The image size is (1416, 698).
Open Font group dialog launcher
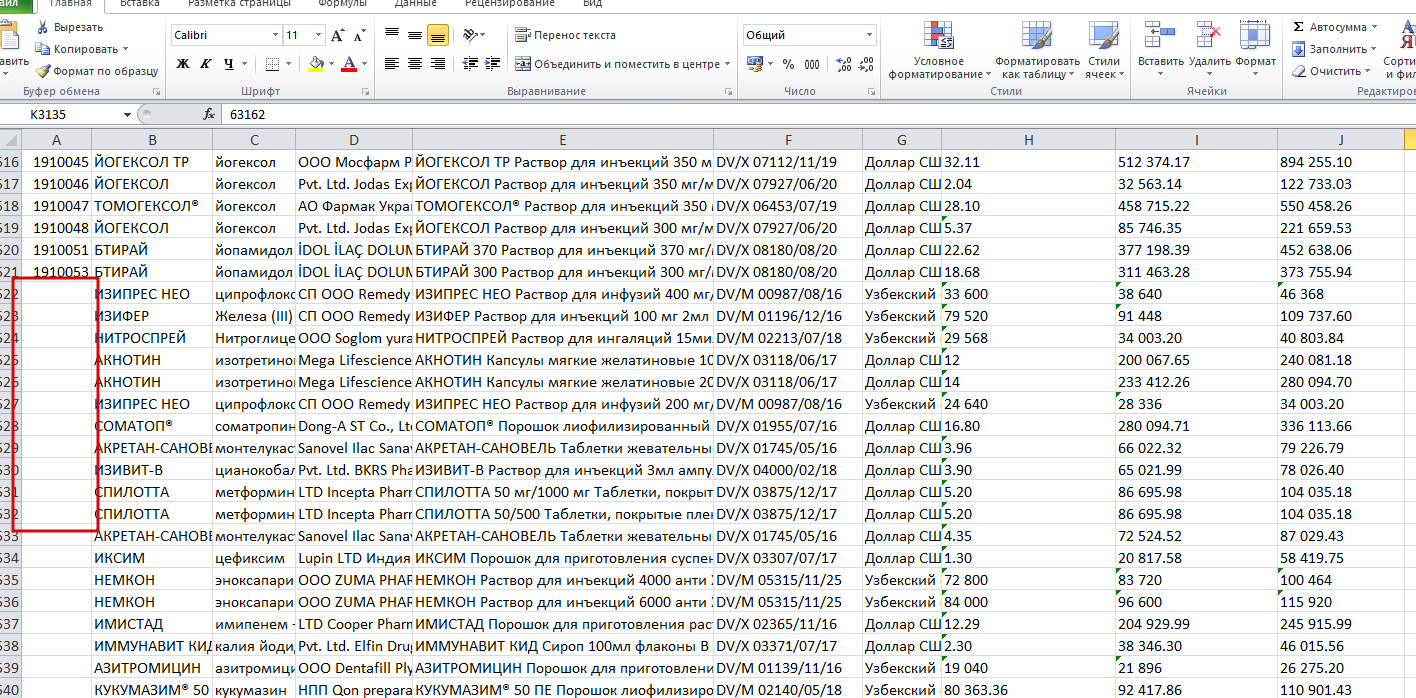pos(366,91)
